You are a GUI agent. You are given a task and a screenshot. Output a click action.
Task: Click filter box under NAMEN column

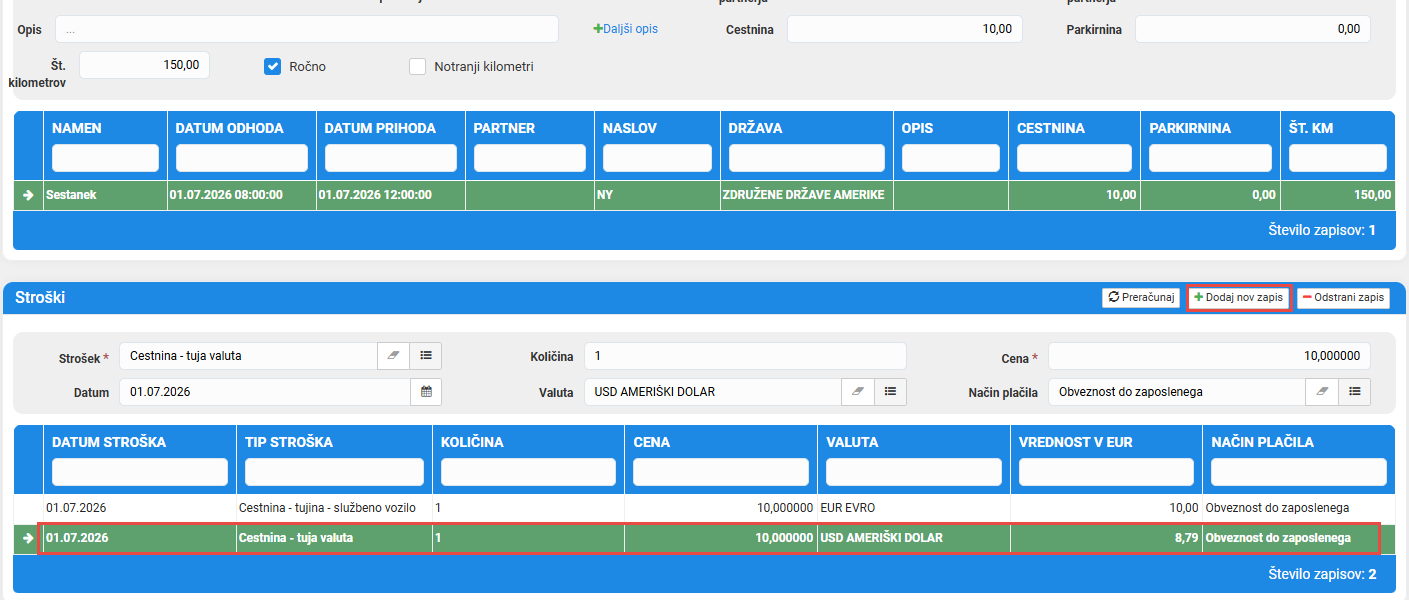click(x=105, y=158)
